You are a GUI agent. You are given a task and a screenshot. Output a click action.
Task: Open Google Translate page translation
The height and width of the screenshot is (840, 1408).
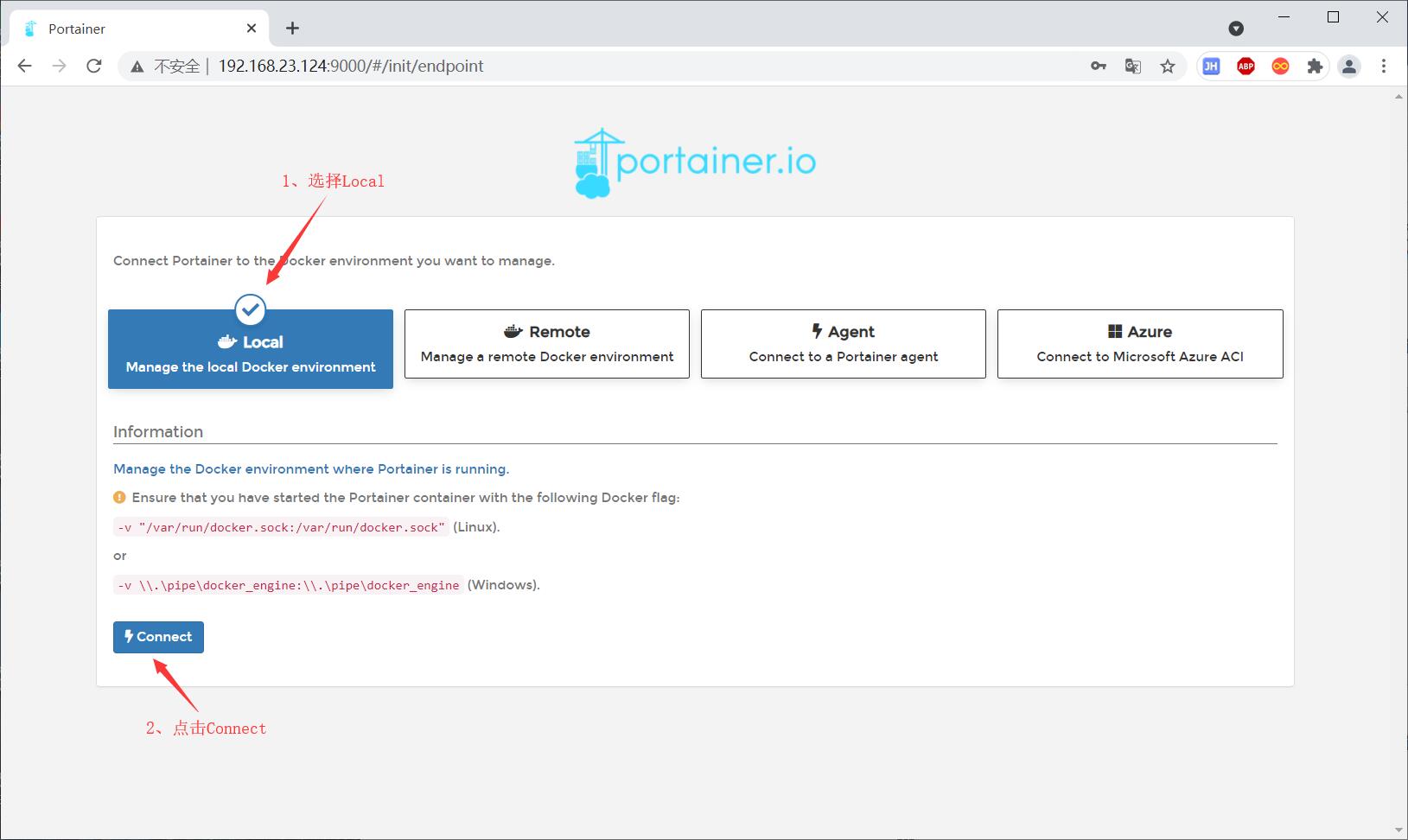tap(1132, 66)
